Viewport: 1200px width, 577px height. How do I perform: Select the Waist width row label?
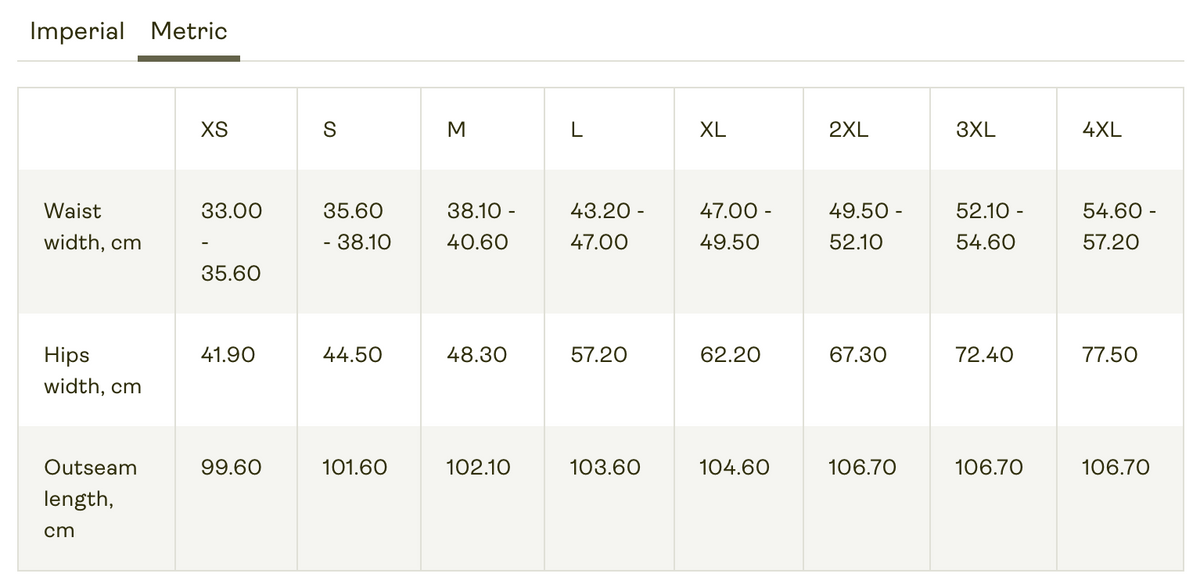[x=93, y=227]
